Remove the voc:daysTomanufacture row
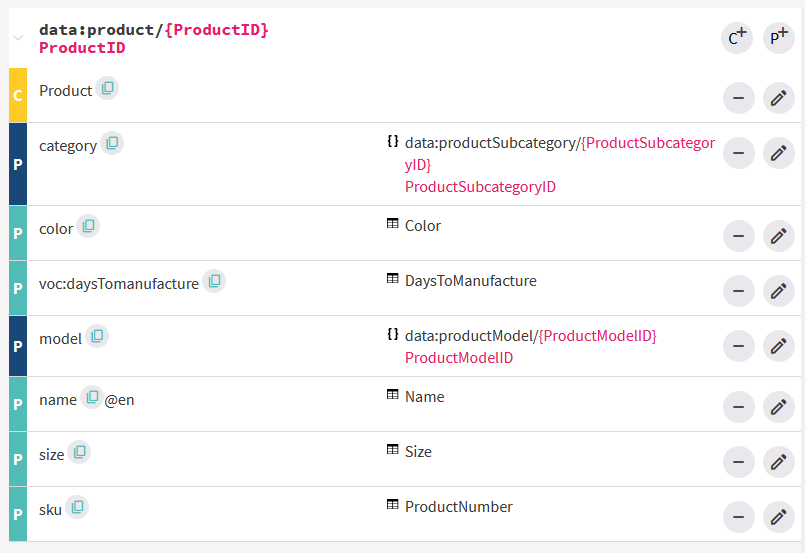Image resolution: width=805 pixels, height=553 pixels. coord(738,291)
